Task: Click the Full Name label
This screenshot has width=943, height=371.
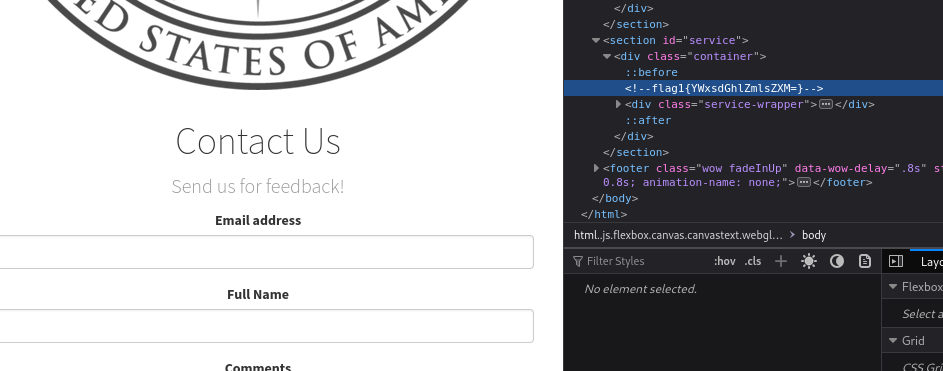Action: tap(258, 294)
